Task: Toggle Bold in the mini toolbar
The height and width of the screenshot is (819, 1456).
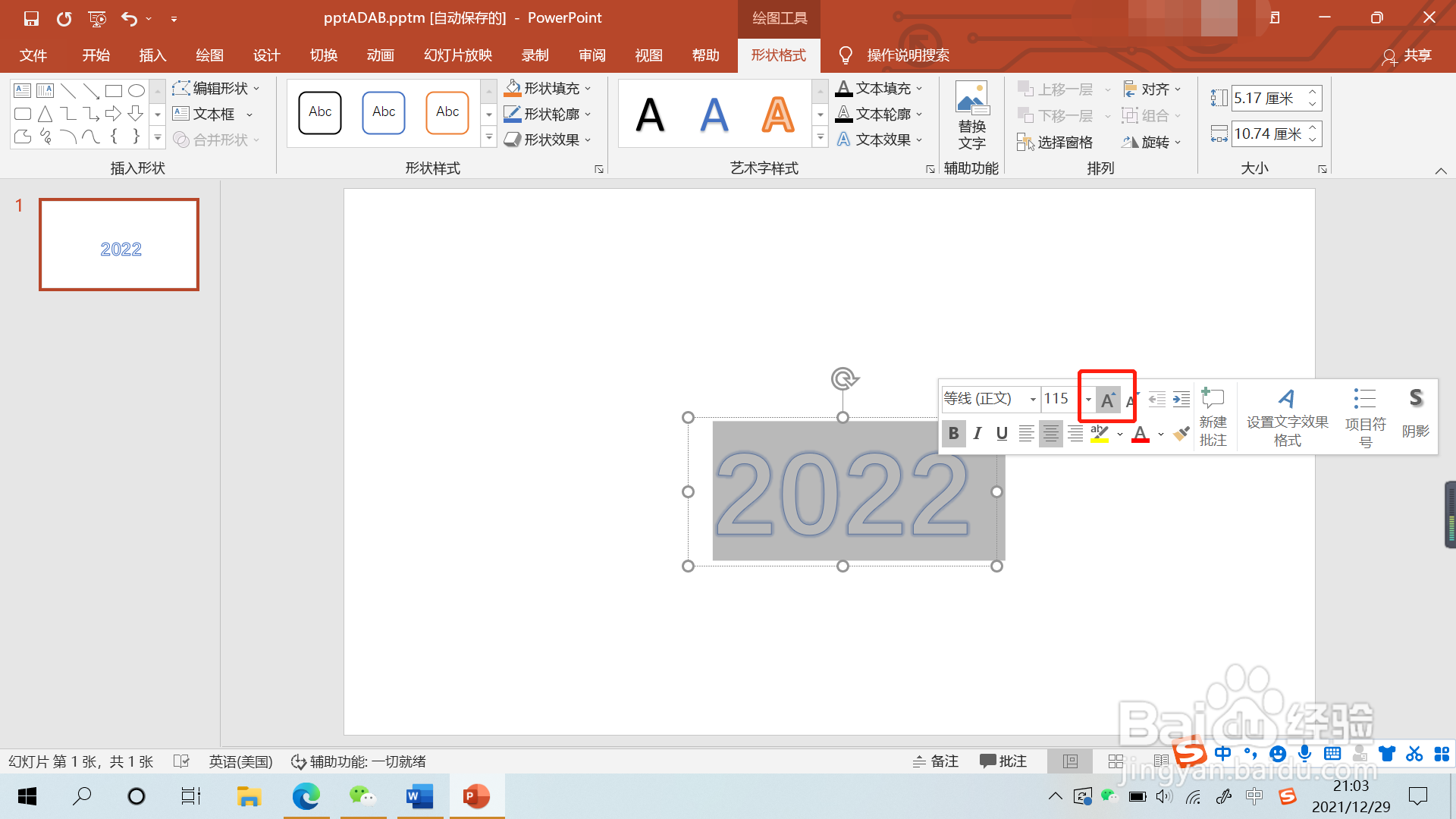Action: coord(953,434)
